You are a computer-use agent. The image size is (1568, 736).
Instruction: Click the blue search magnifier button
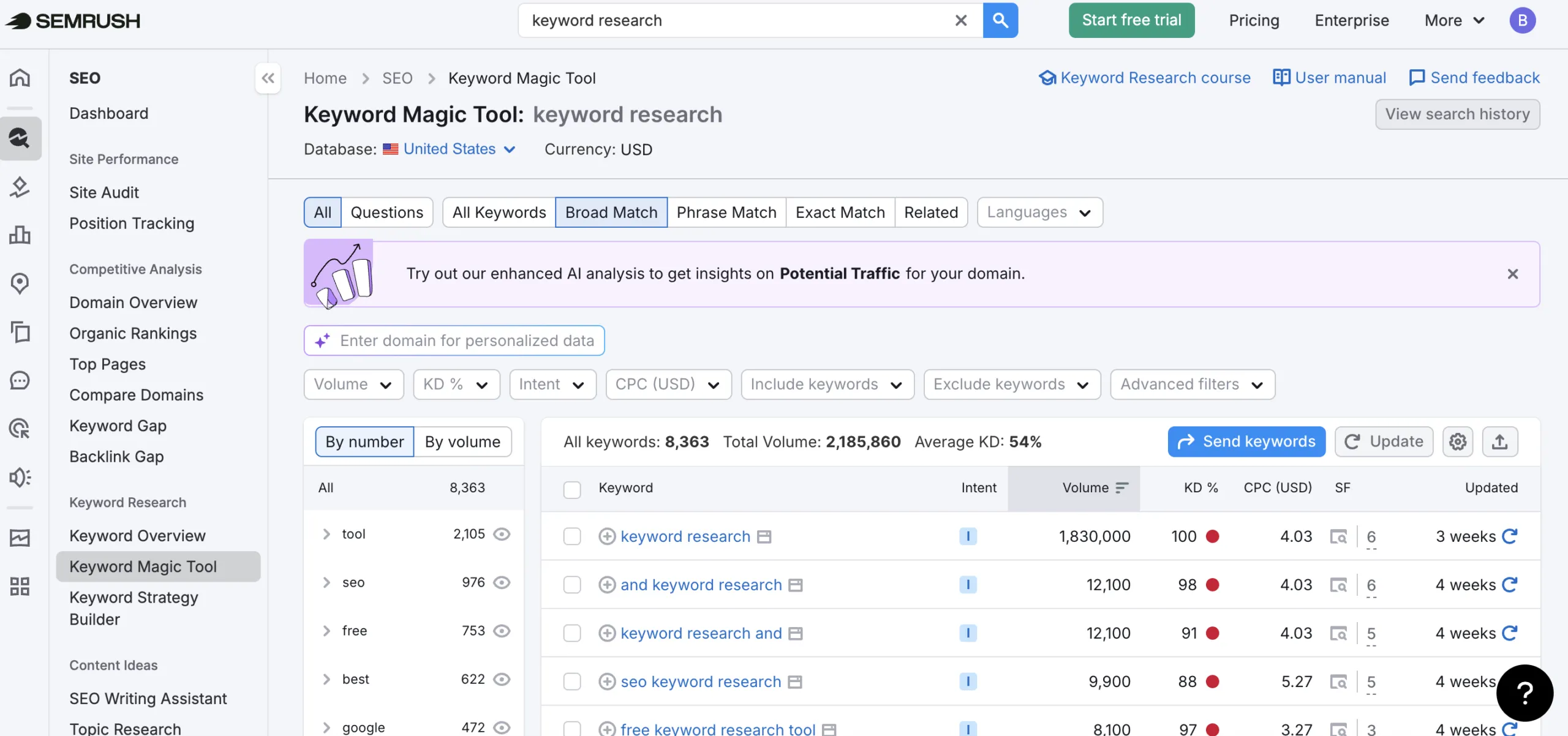[x=1000, y=20]
